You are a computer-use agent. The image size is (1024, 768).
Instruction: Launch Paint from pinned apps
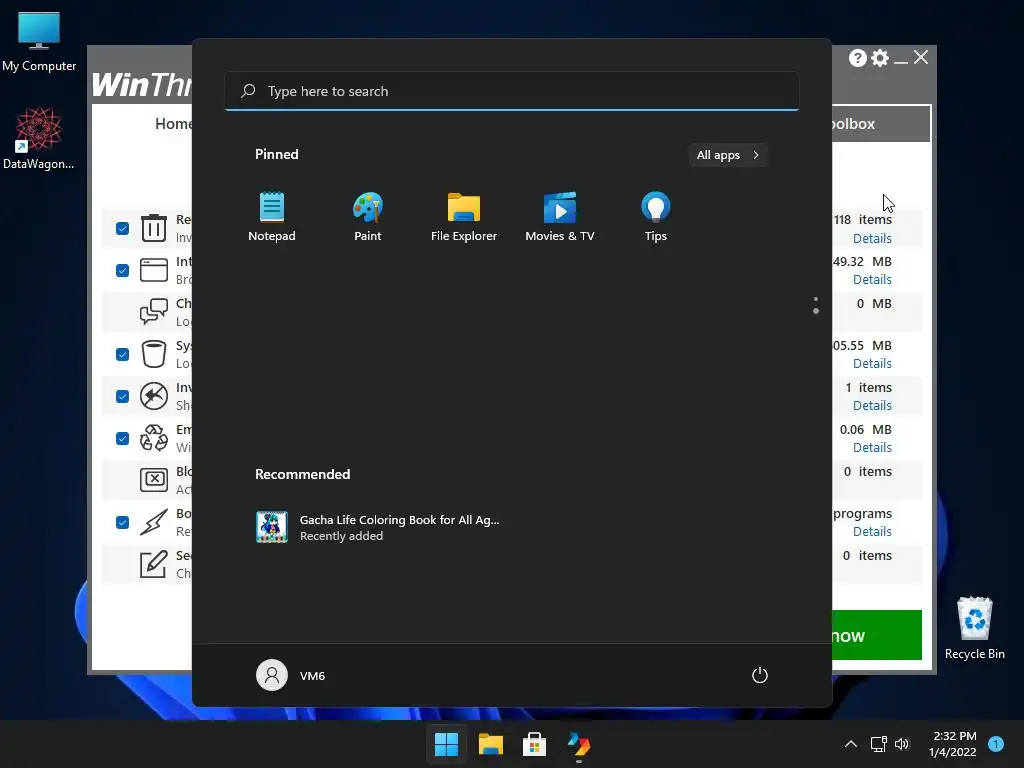[368, 217]
